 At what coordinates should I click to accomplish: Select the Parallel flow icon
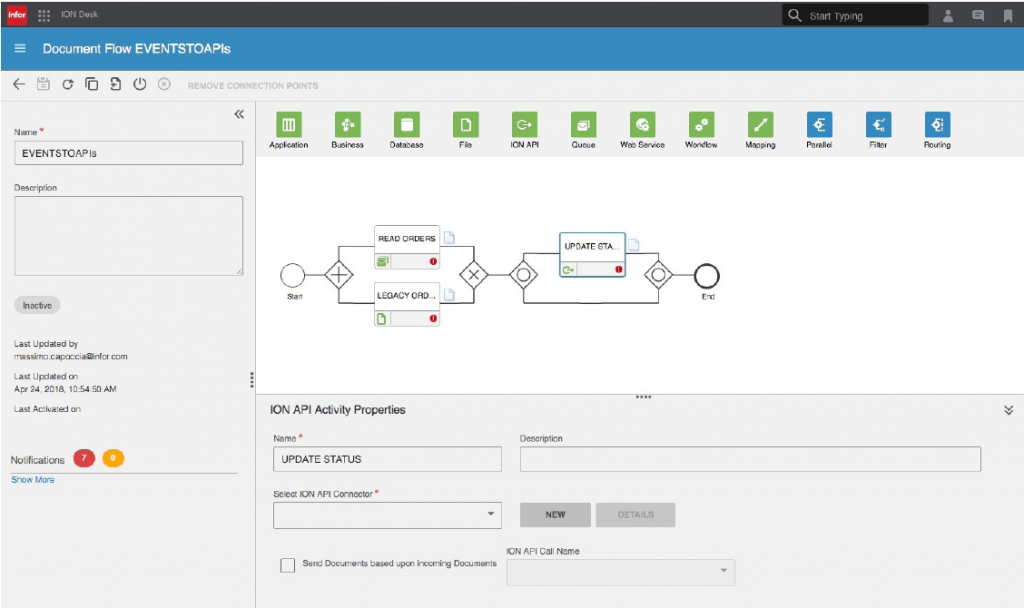coord(819,124)
